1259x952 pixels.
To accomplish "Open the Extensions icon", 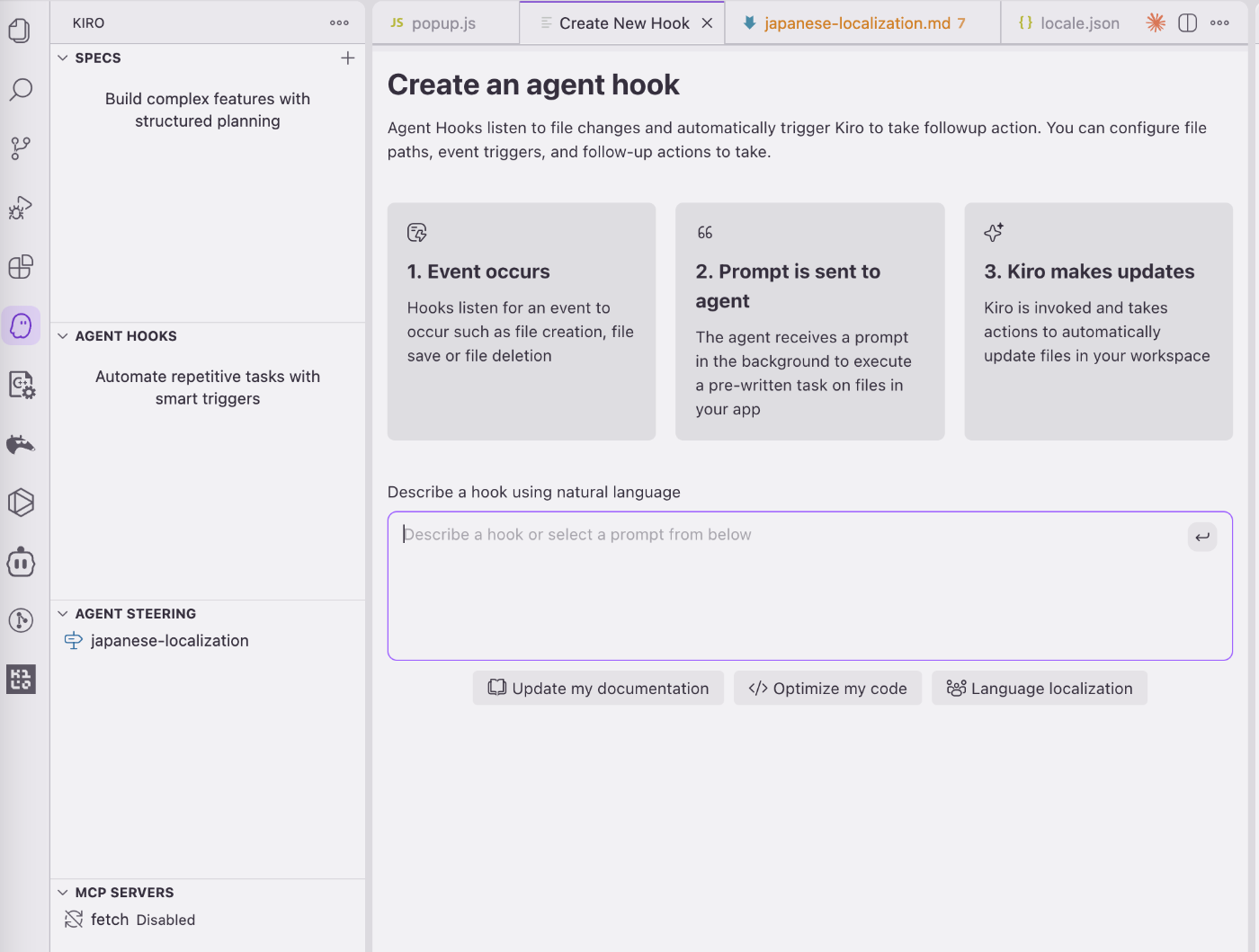I will (x=21, y=267).
